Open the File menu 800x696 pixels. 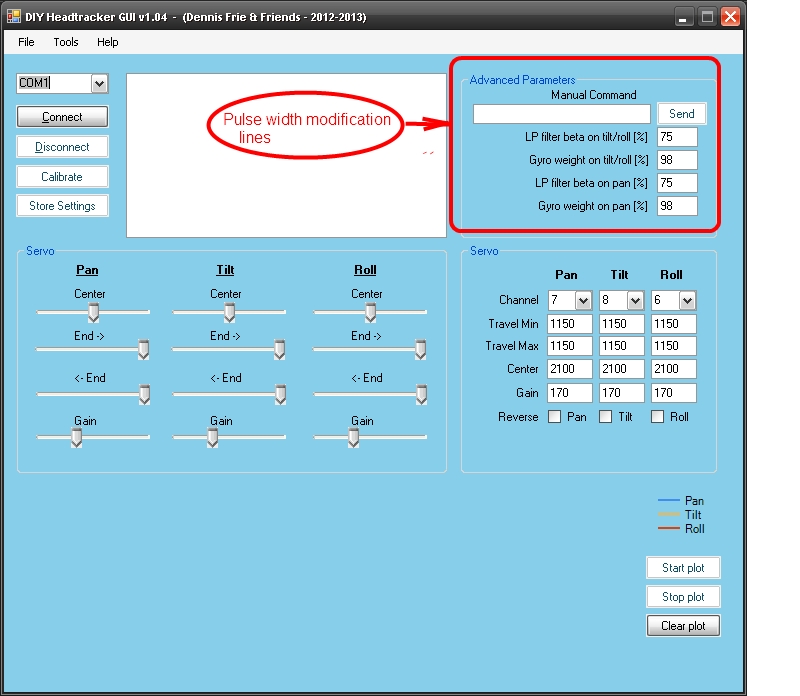[26, 42]
